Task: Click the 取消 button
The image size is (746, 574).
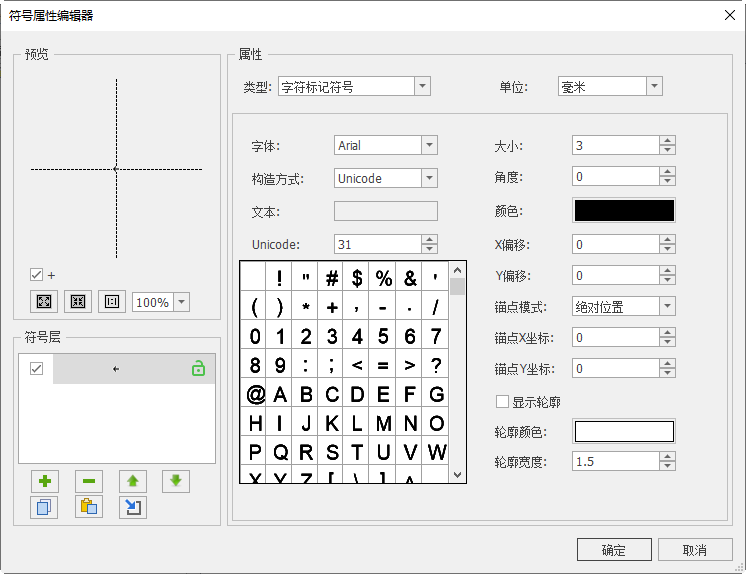Action: point(695,550)
